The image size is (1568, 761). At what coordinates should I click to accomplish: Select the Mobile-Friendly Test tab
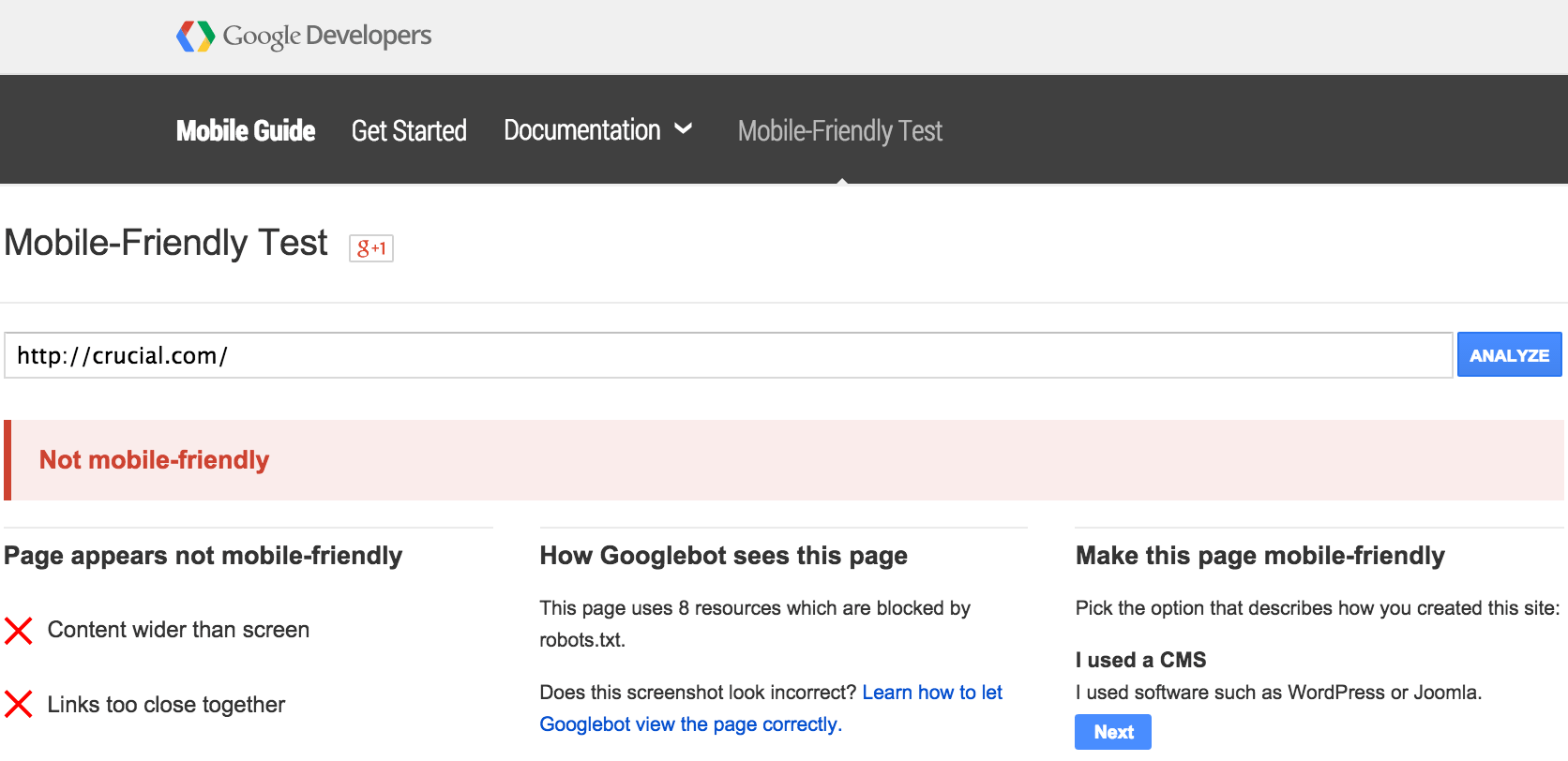coord(840,130)
